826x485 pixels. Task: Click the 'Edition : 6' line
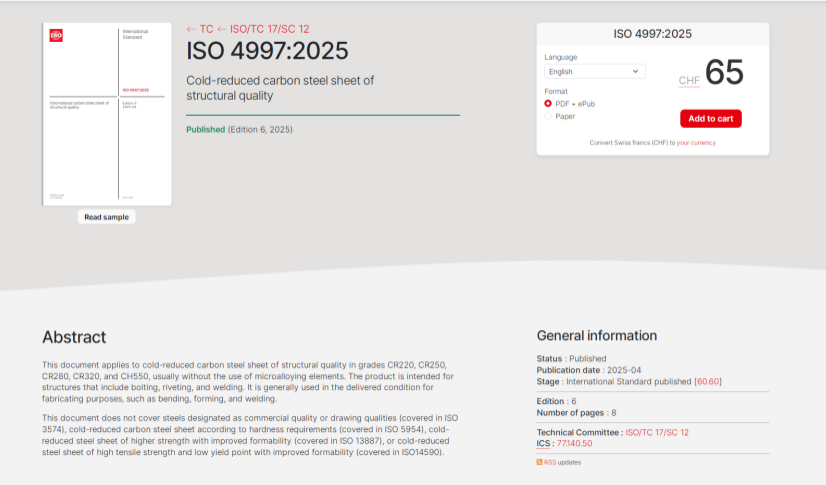556,401
